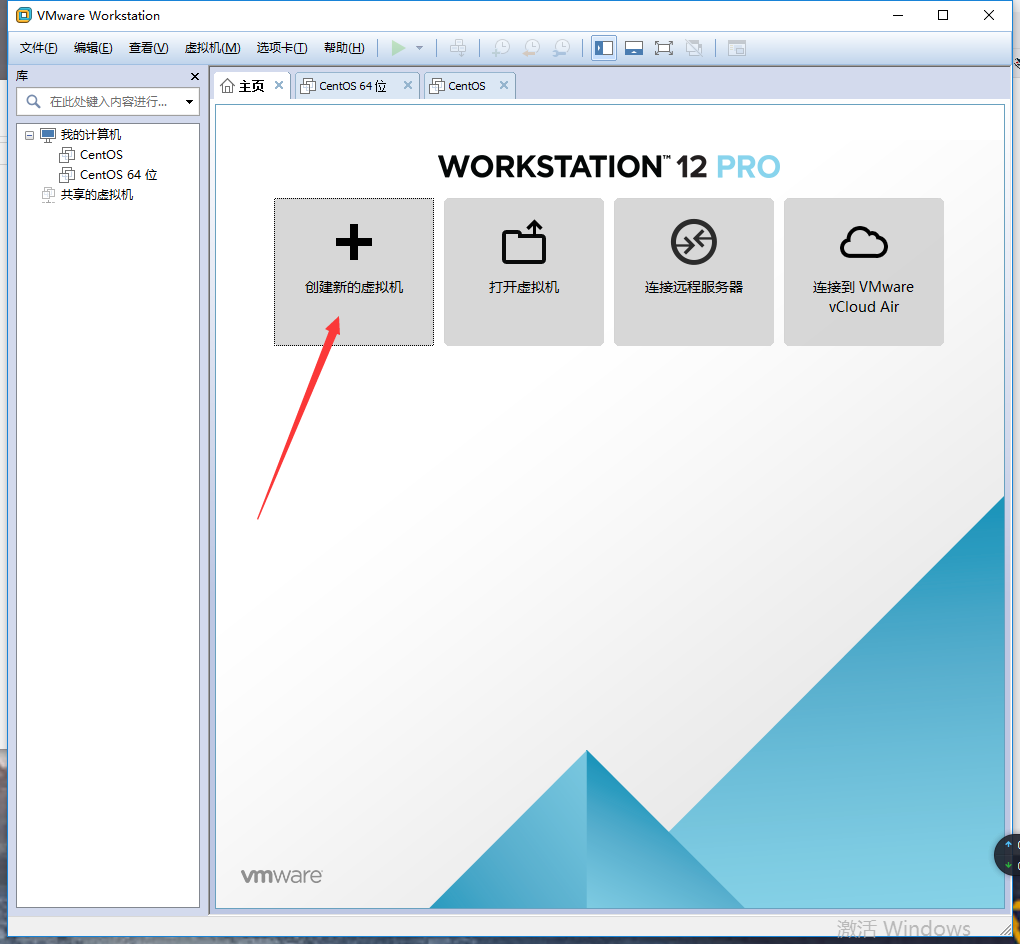This screenshot has width=1020, height=944.
Task: Open the 查看(V) menu
Action: (148, 48)
